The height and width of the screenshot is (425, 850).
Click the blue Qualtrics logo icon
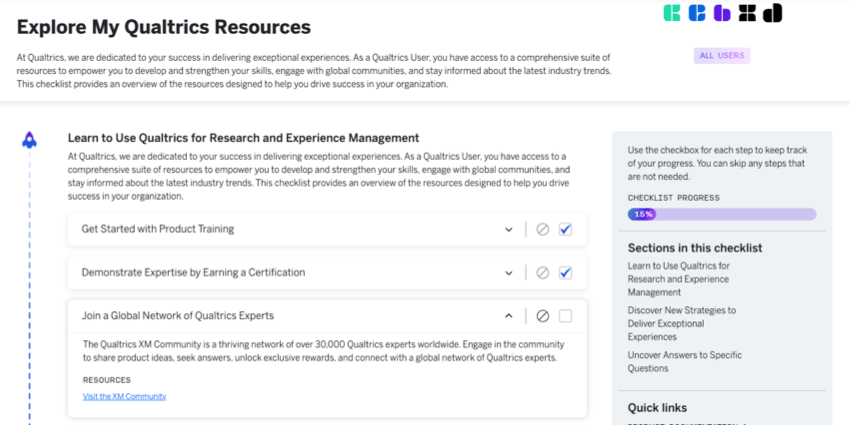[x=698, y=14]
